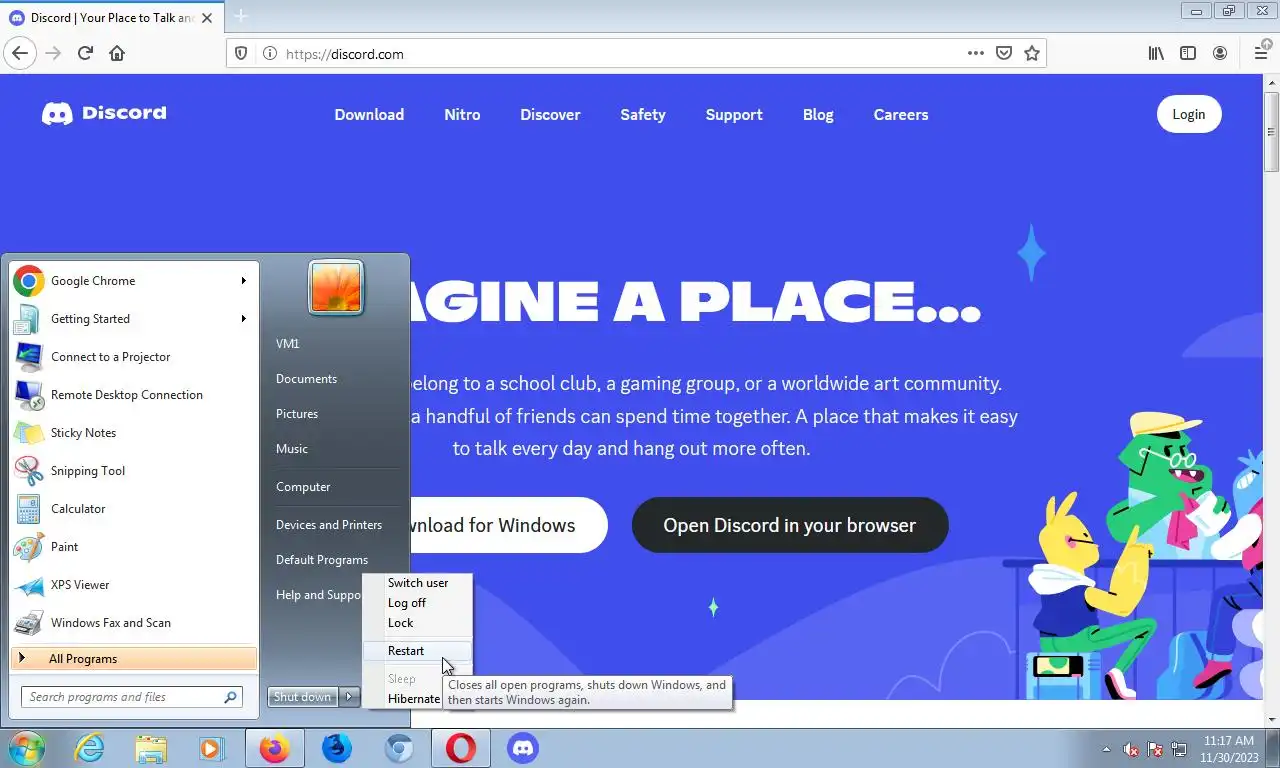Open the tracking protection shield icon

point(241,54)
